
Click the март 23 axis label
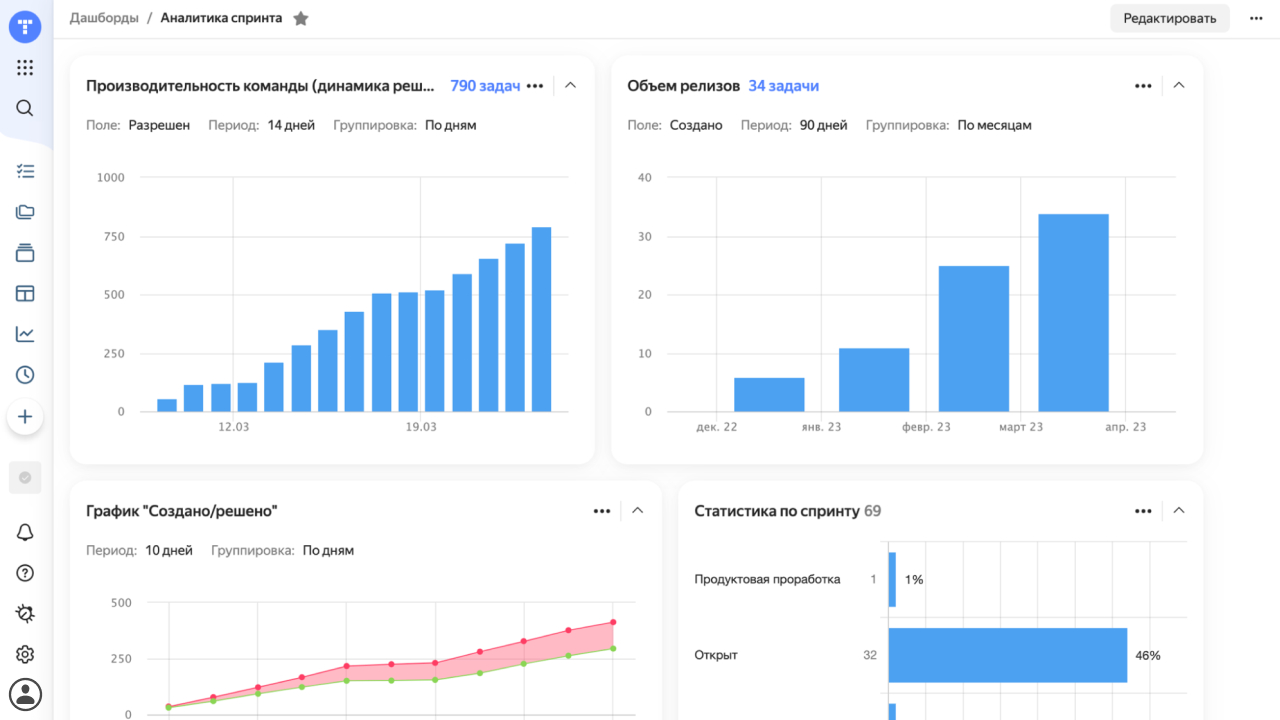1021,427
